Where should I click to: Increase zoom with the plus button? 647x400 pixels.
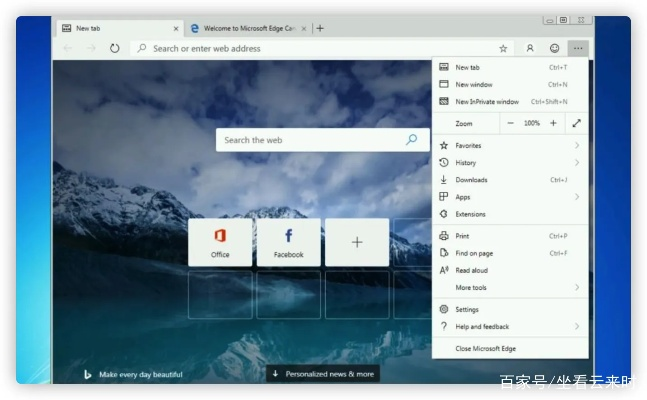[553, 123]
